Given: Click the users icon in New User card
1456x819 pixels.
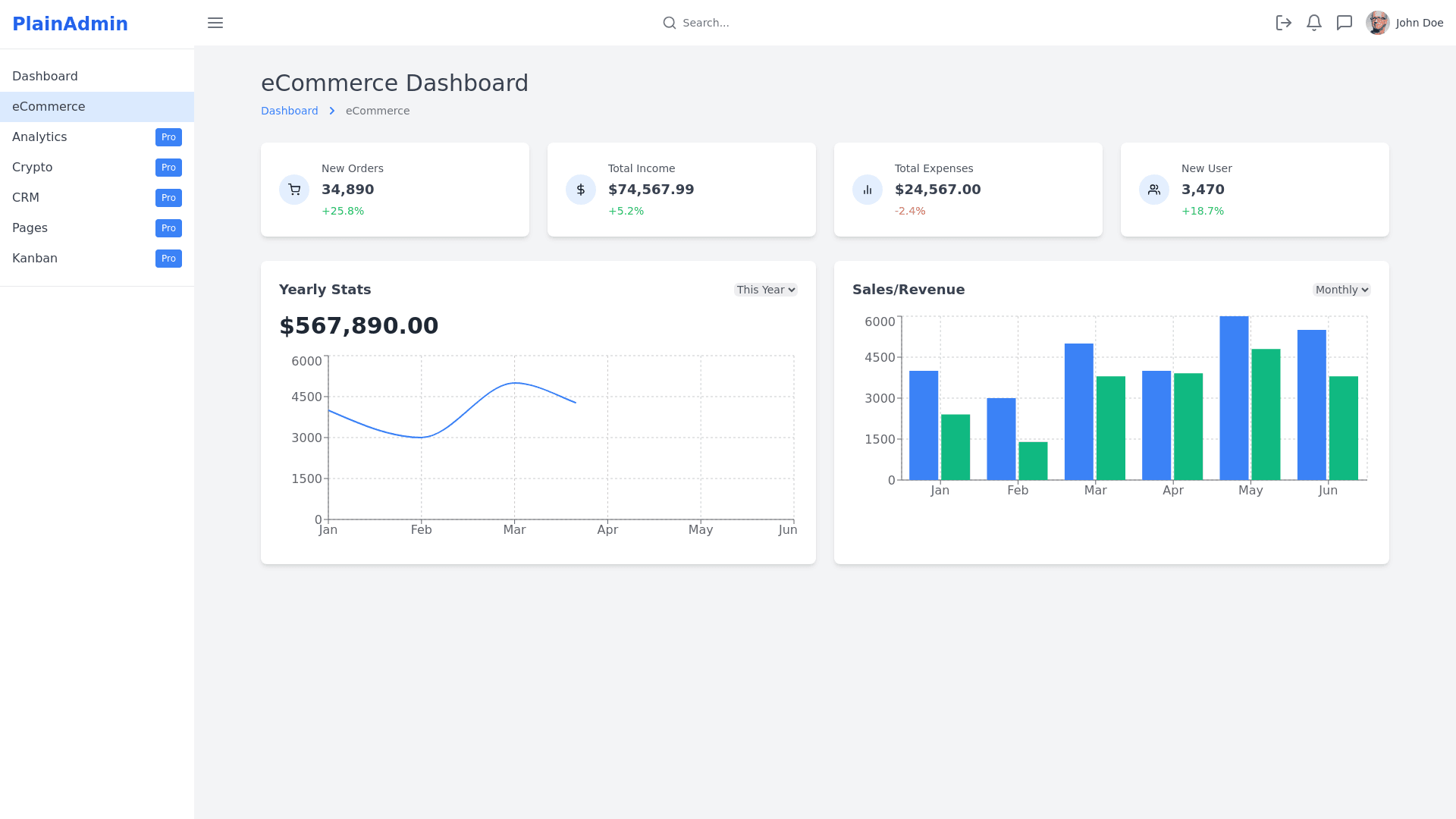Looking at the screenshot, I should [x=1154, y=190].
